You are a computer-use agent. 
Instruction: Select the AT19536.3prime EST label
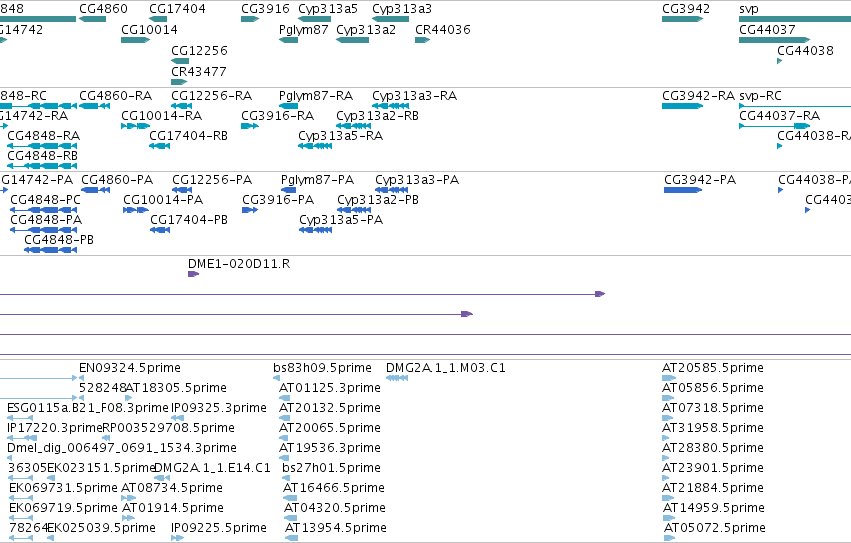pos(330,449)
